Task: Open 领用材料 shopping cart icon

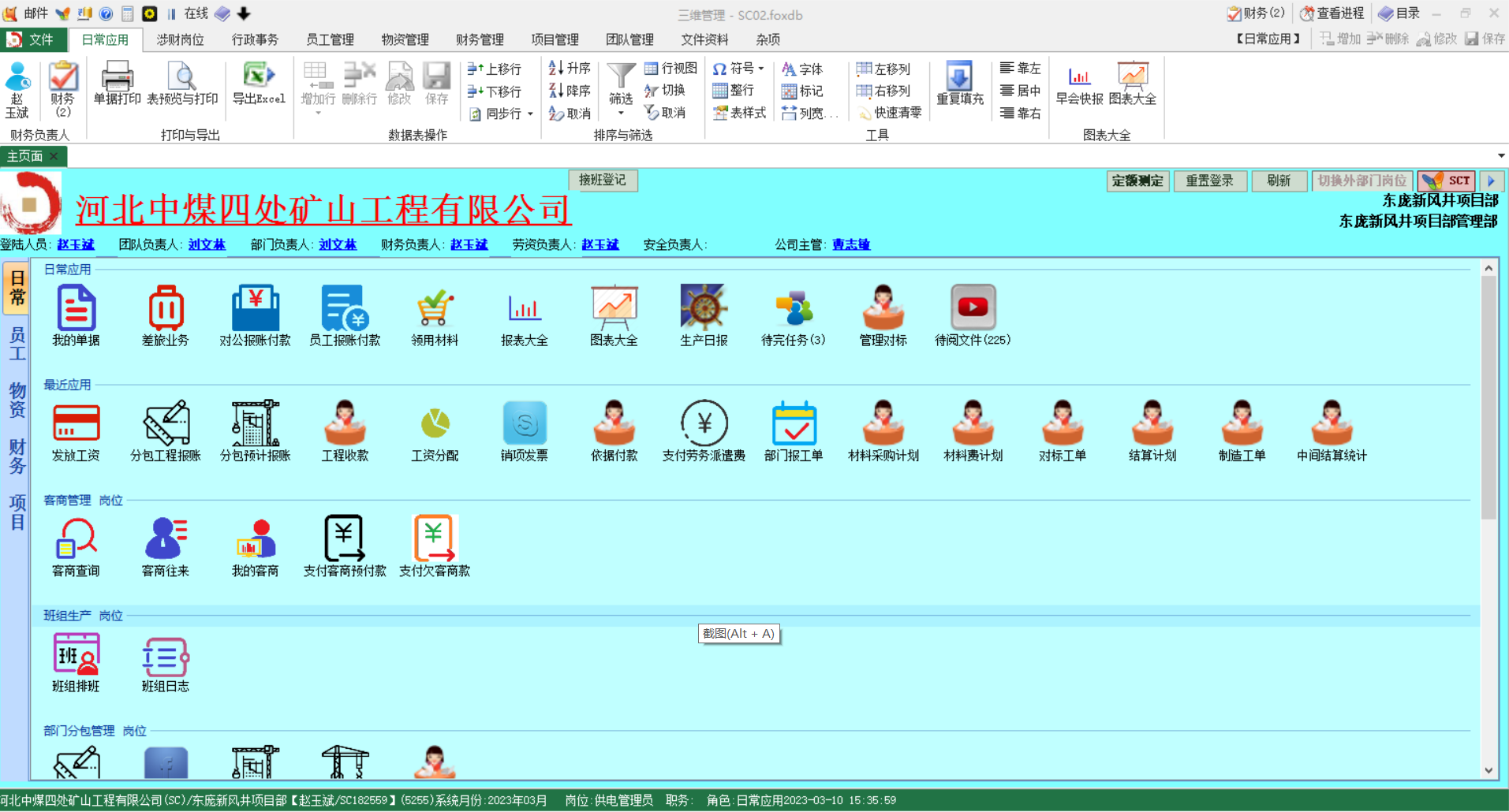Action: click(434, 309)
